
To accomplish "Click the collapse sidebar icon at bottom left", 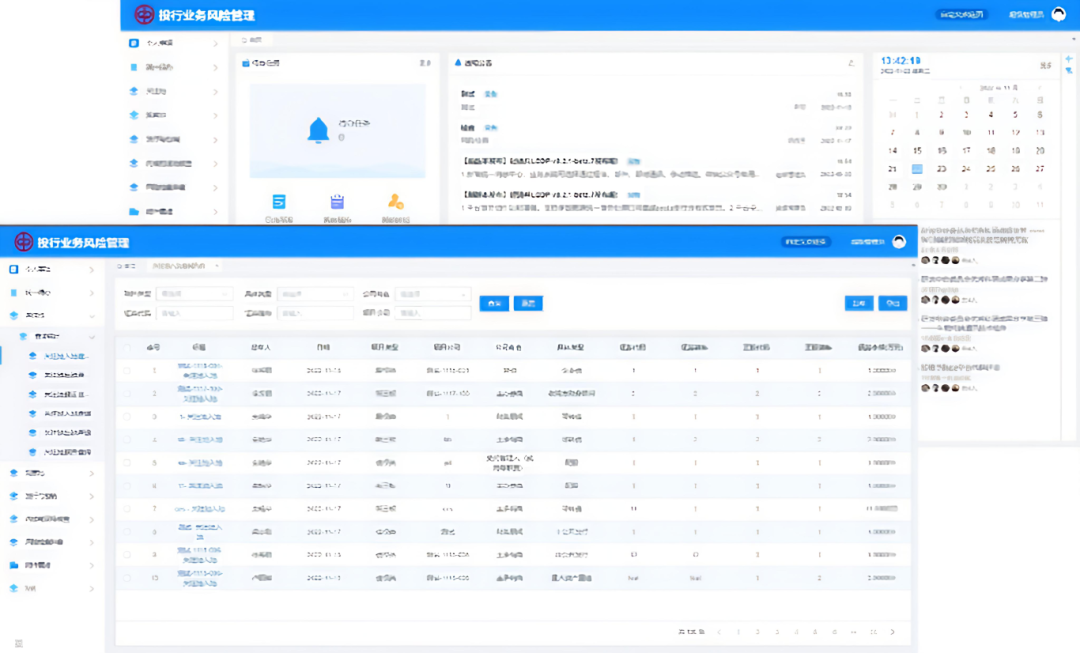I will point(18,643).
